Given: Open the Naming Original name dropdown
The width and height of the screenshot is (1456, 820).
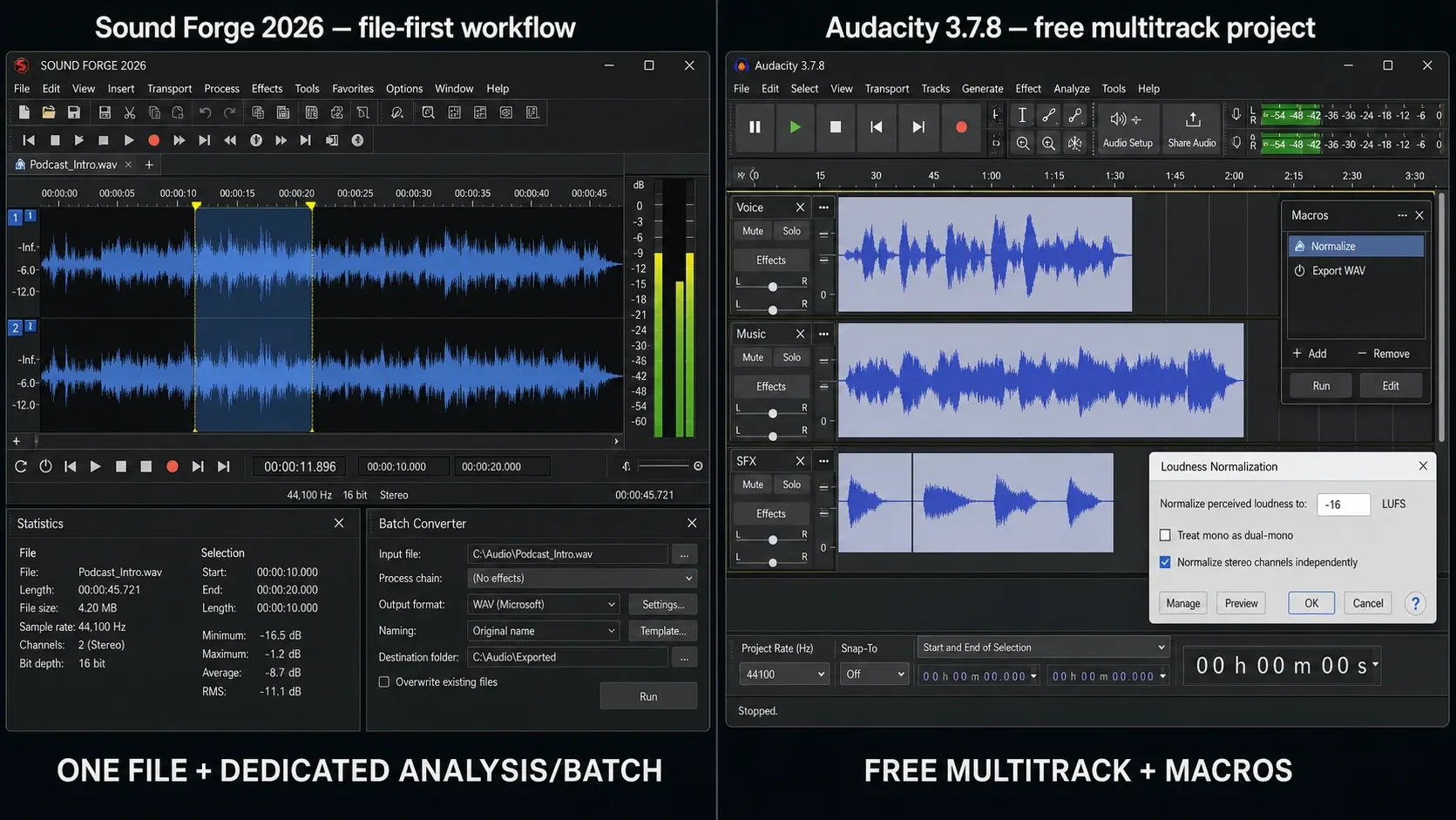Looking at the screenshot, I should [x=544, y=631].
